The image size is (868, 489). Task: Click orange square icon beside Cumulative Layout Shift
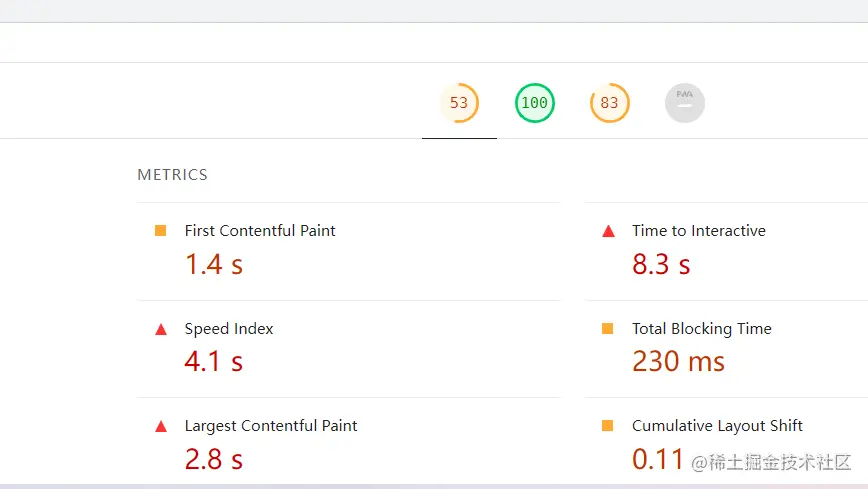click(608, 426)
